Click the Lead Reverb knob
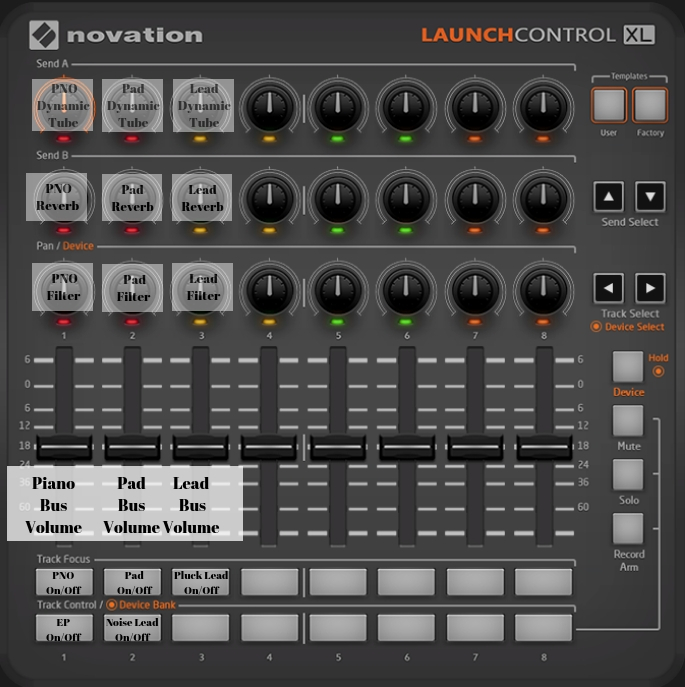 coord(201,198)
